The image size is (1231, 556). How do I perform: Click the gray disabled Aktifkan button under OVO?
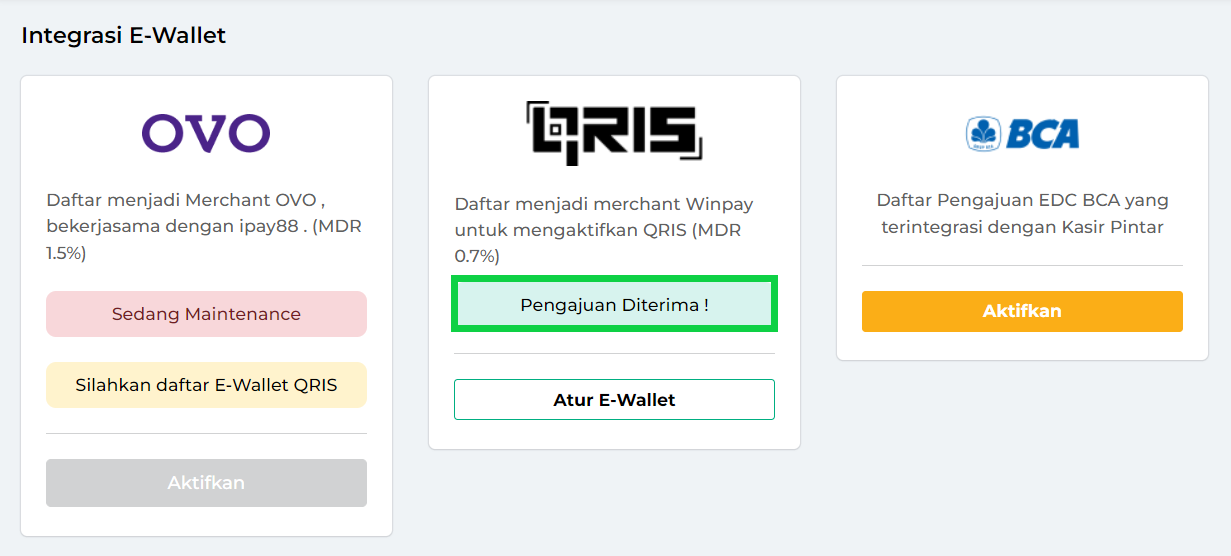(206, 483)
